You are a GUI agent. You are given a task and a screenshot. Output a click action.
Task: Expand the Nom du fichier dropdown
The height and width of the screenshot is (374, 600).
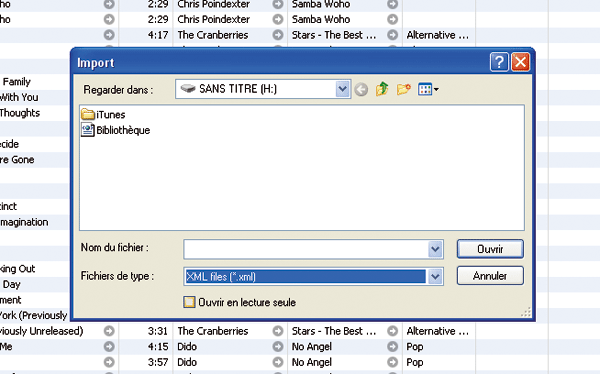coord(435,250)
